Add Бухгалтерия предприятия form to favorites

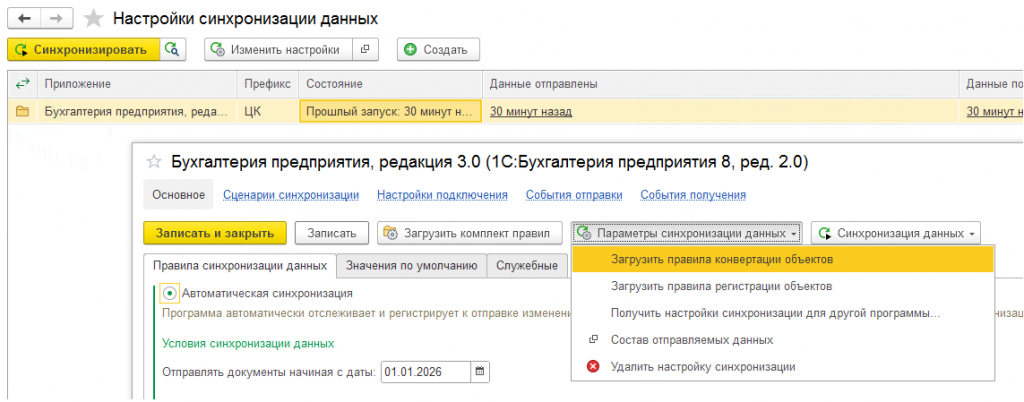tap(153, 162)
